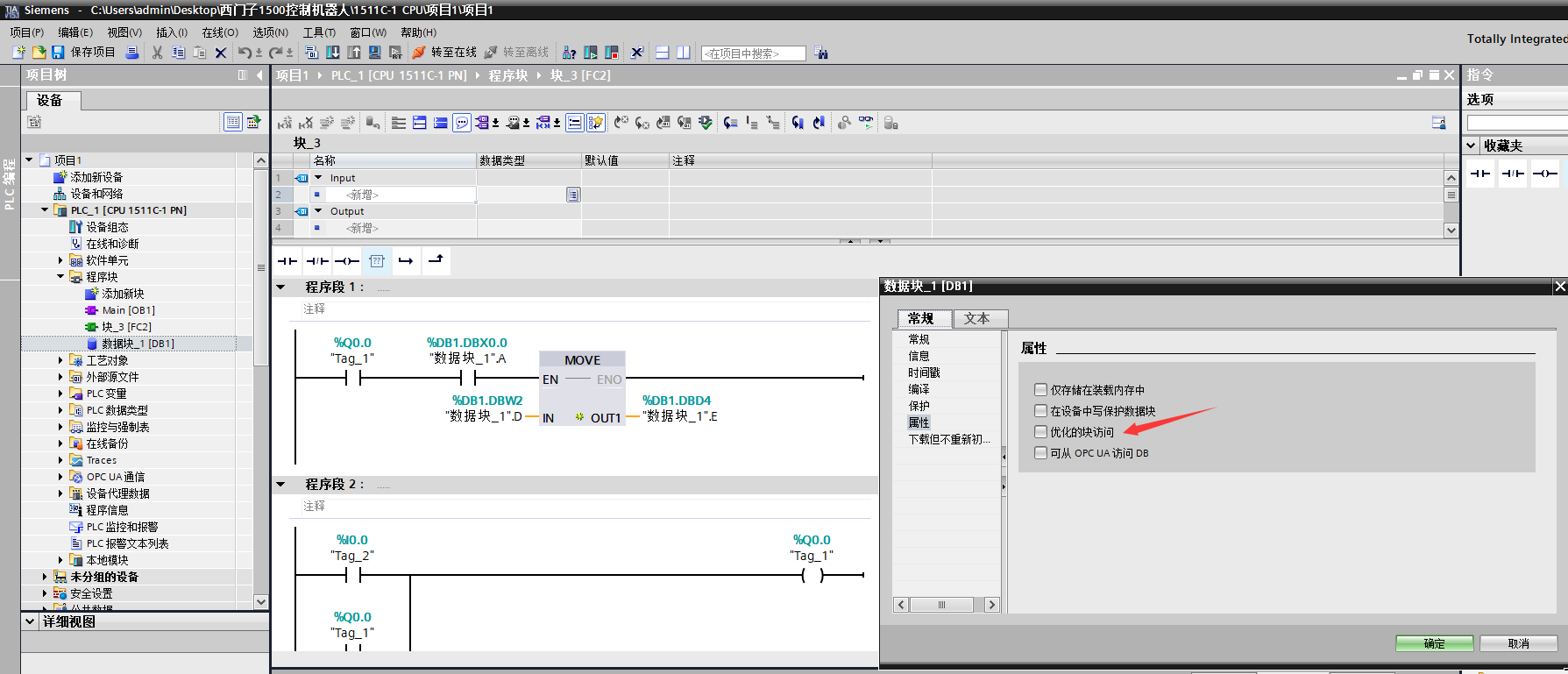The height and width of the screenshot is (674, 1568).
Task: Click the compile icon in main toolbar
Action: [311, 53]
